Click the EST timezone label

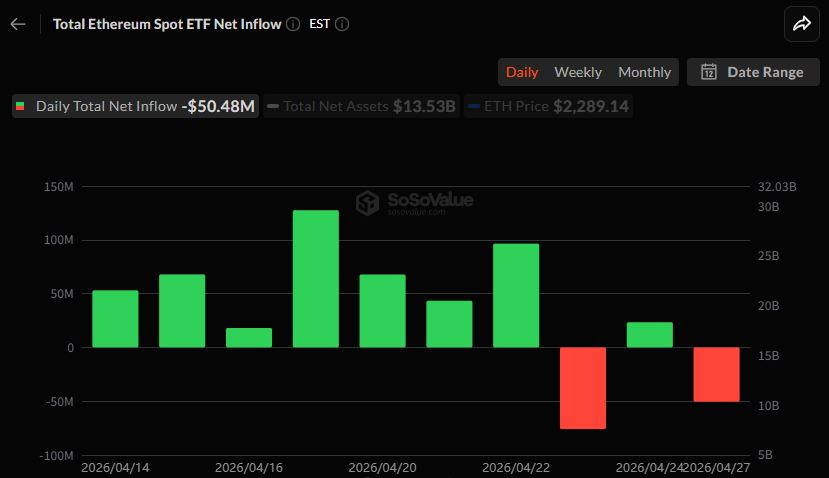coord(319,24)
